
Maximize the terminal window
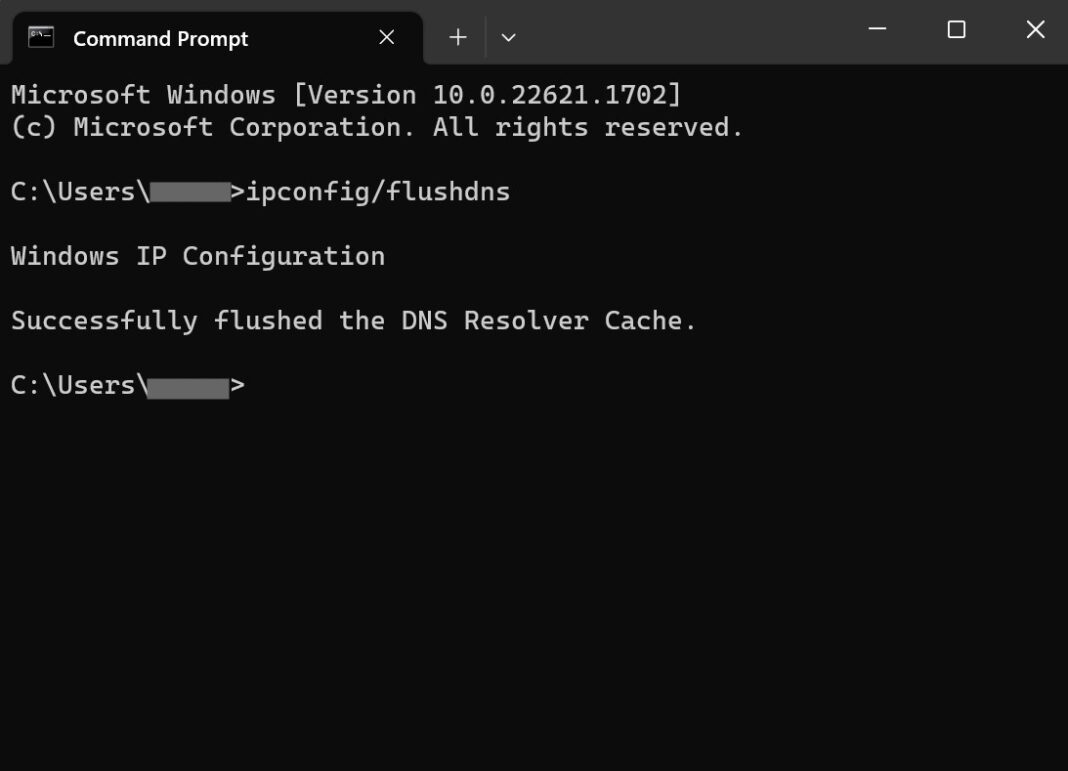pyautogui.click(x=955, y=30)
